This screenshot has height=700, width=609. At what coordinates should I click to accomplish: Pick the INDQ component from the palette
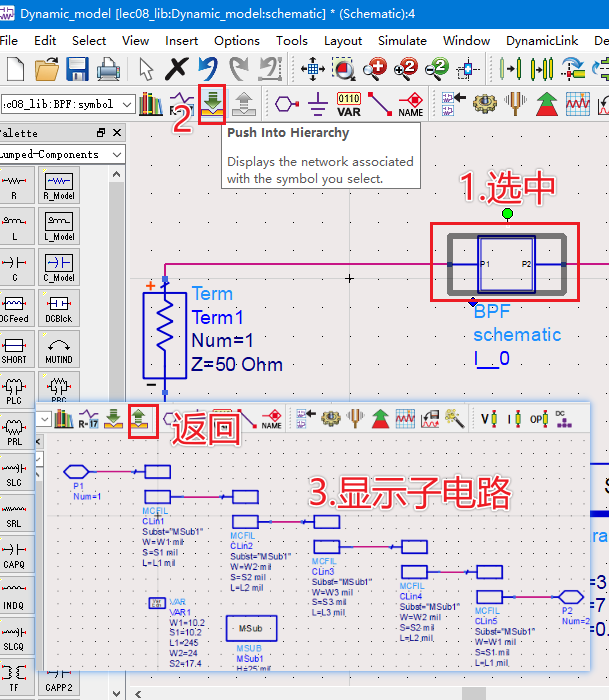15,596
